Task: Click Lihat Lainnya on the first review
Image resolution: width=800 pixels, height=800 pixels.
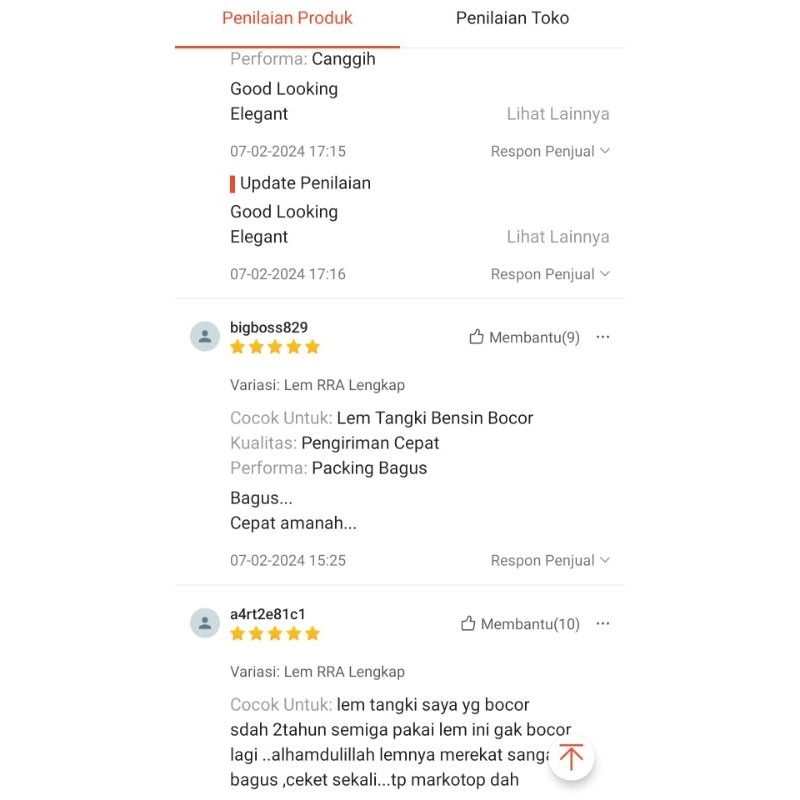Action: coord(558,114)
